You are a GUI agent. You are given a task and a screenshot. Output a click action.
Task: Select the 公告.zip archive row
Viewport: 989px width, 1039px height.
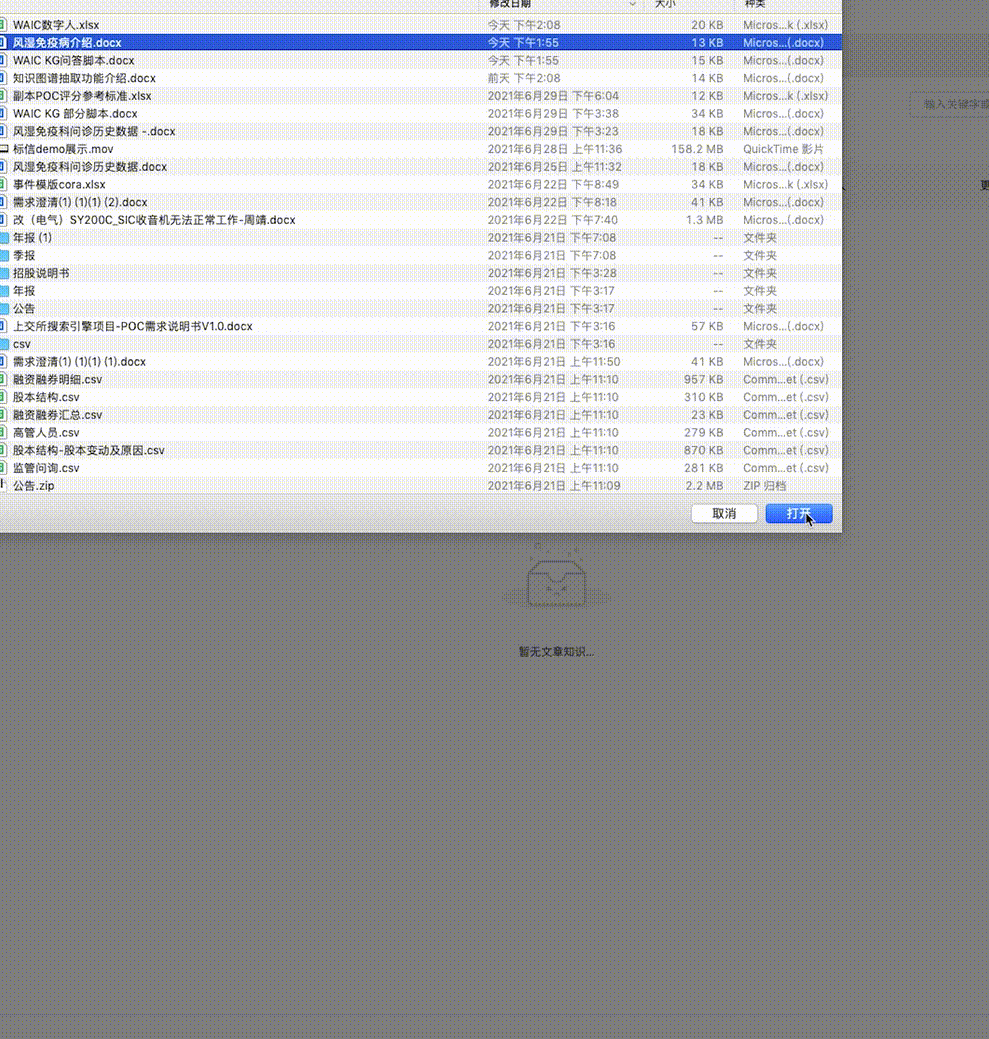(x=34, y=486)
